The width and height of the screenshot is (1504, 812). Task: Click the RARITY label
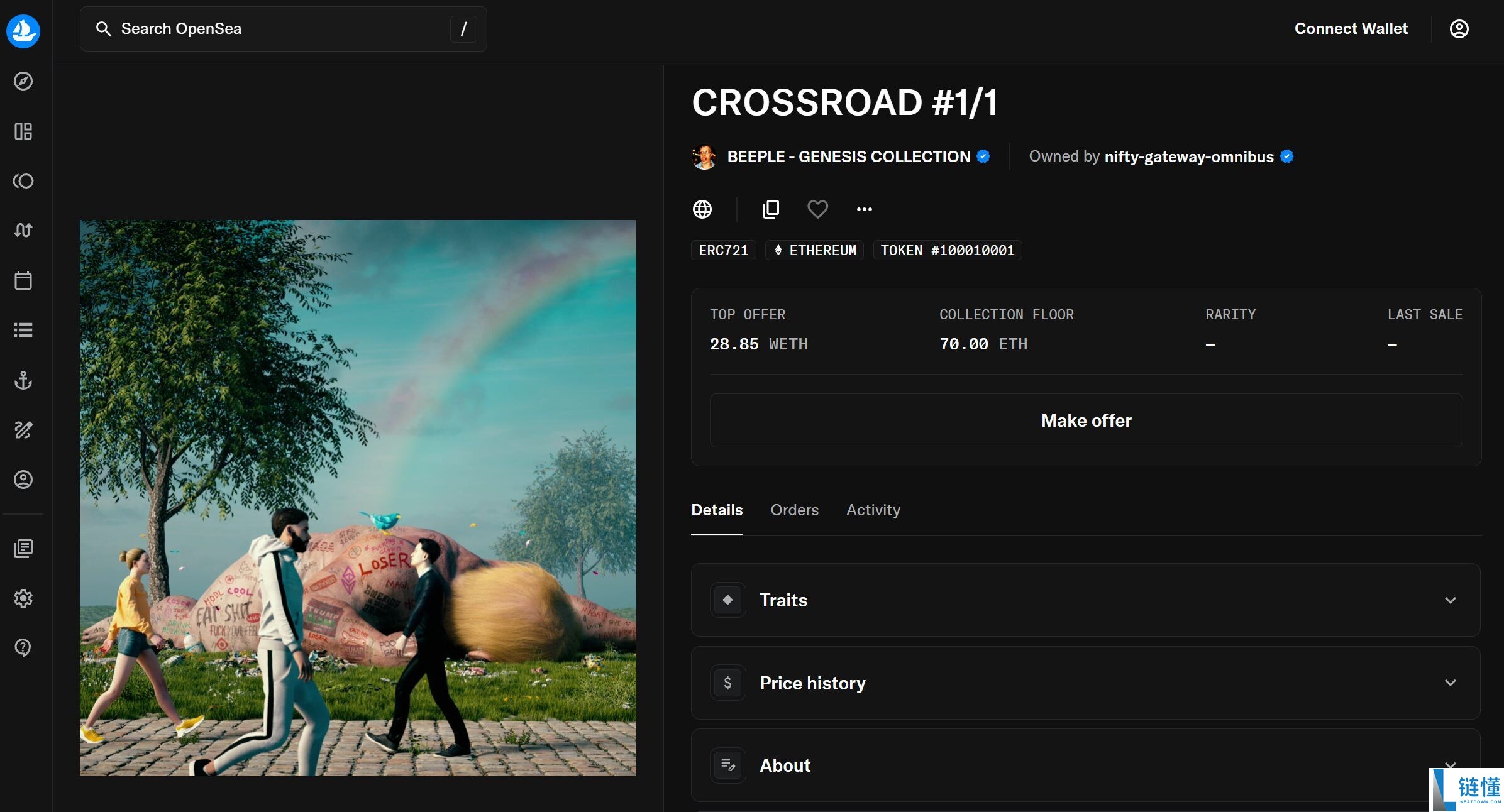click(x=1230, y=314)
